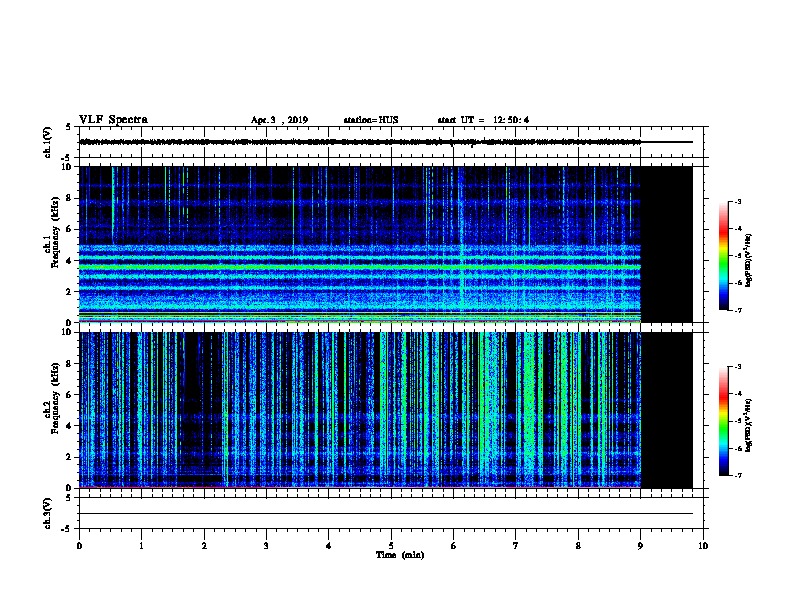This screenshot has height=612, width=792.
Task: Click time axis tick label "1"
Action: 141,545
